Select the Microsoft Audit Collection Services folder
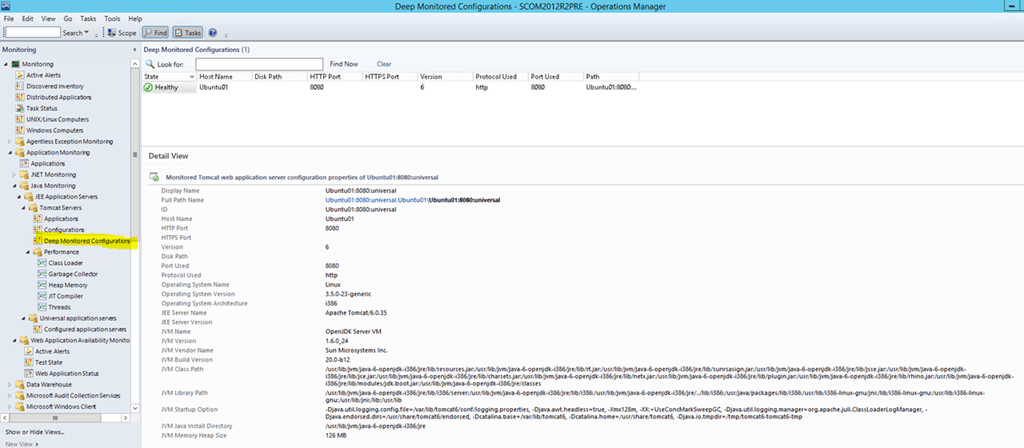The image size is (1024, 448). pyautogui.click(x=72, y=395)
